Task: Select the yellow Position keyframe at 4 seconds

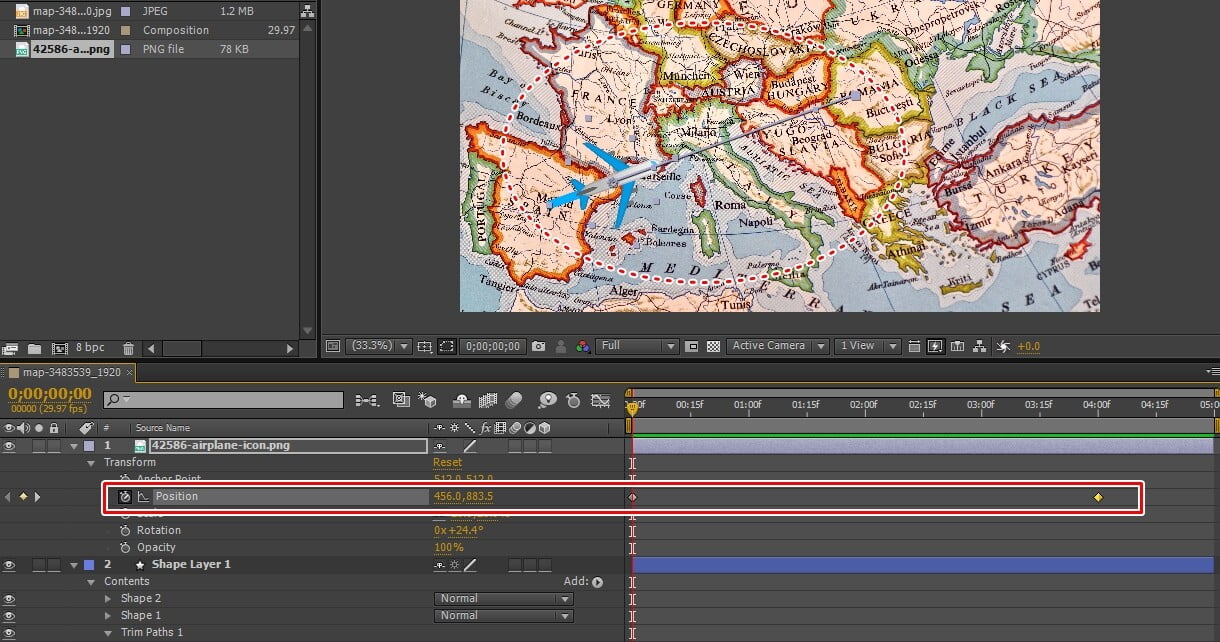Action: [1098, 497]
